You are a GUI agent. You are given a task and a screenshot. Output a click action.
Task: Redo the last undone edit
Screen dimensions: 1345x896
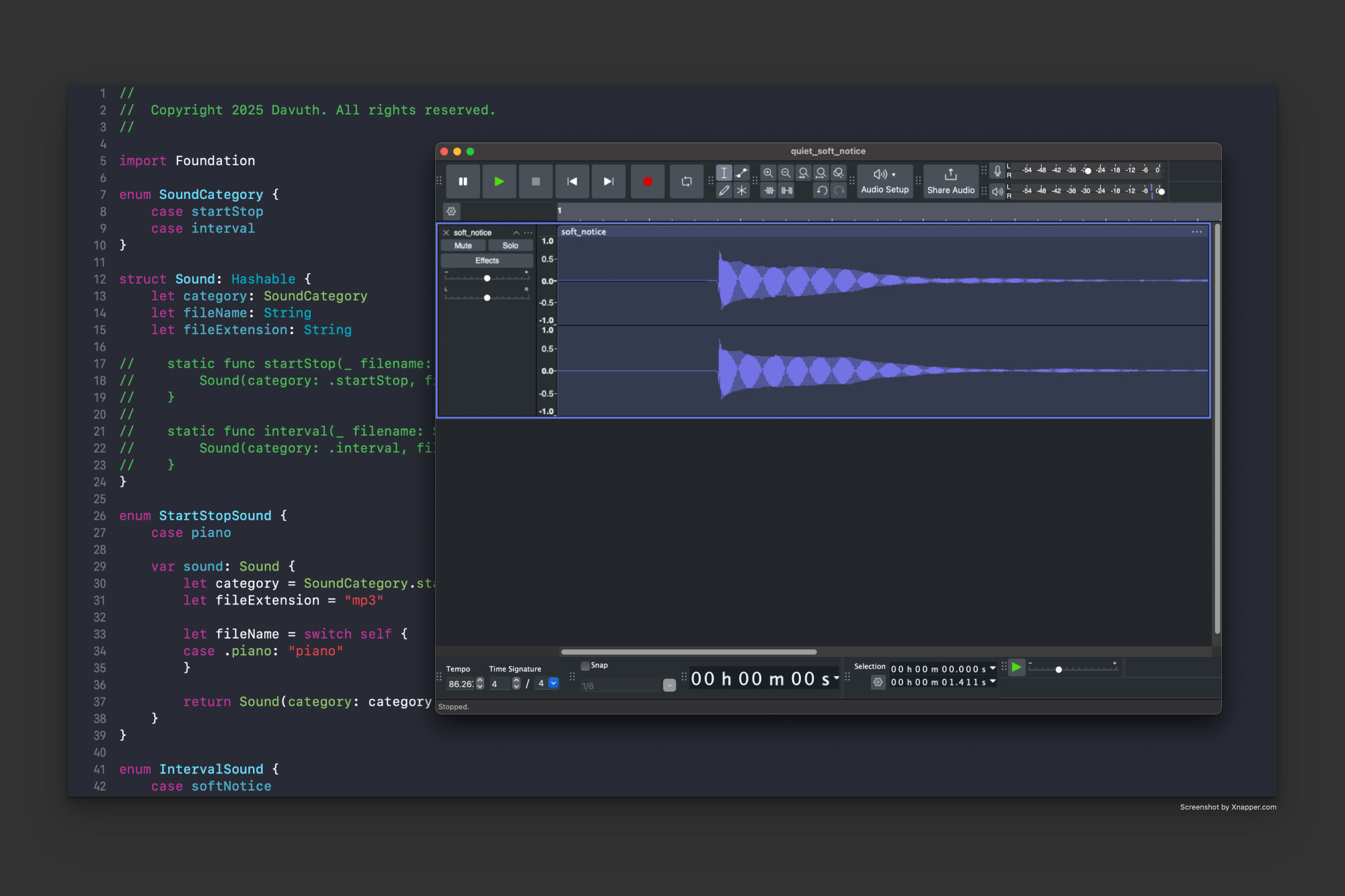839,190
